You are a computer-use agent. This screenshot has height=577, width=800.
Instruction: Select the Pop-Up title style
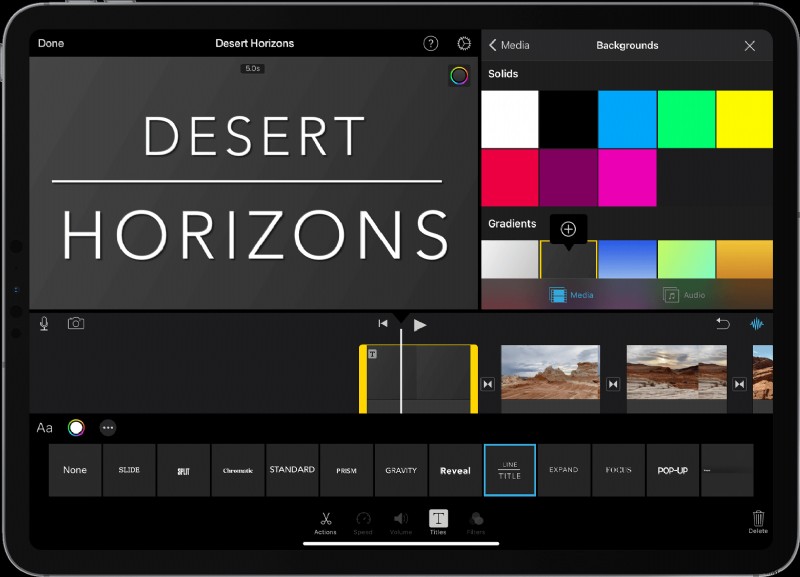click(672, 469)
